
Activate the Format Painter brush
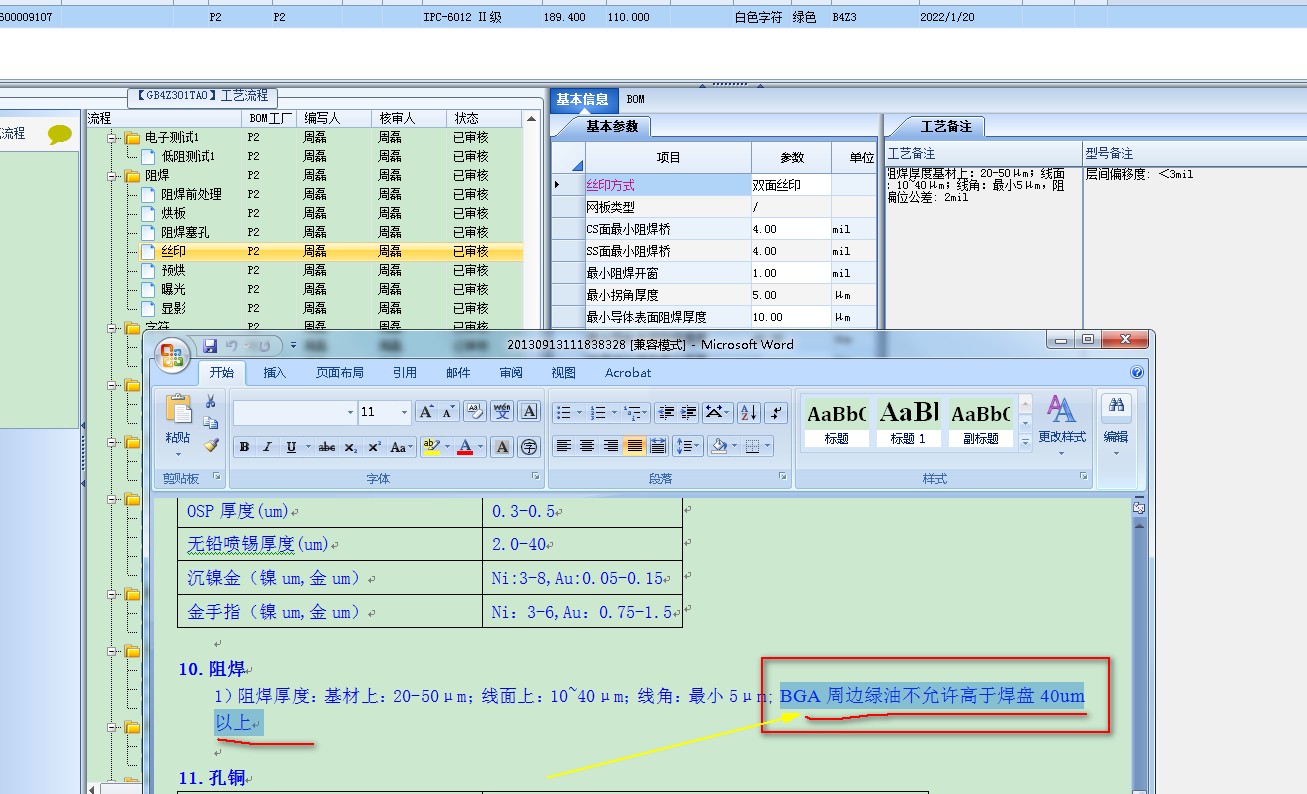pos(210,445)
